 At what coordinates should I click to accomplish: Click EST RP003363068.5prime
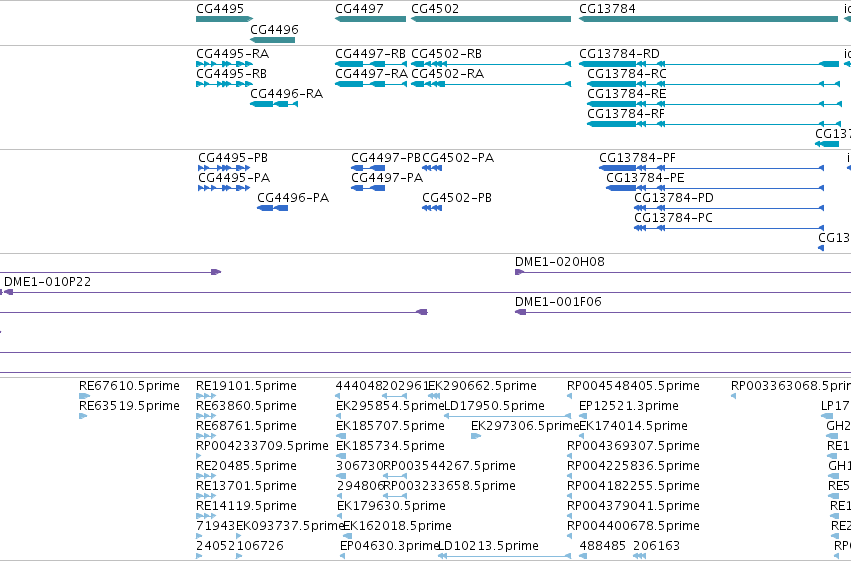pos(733,396)
